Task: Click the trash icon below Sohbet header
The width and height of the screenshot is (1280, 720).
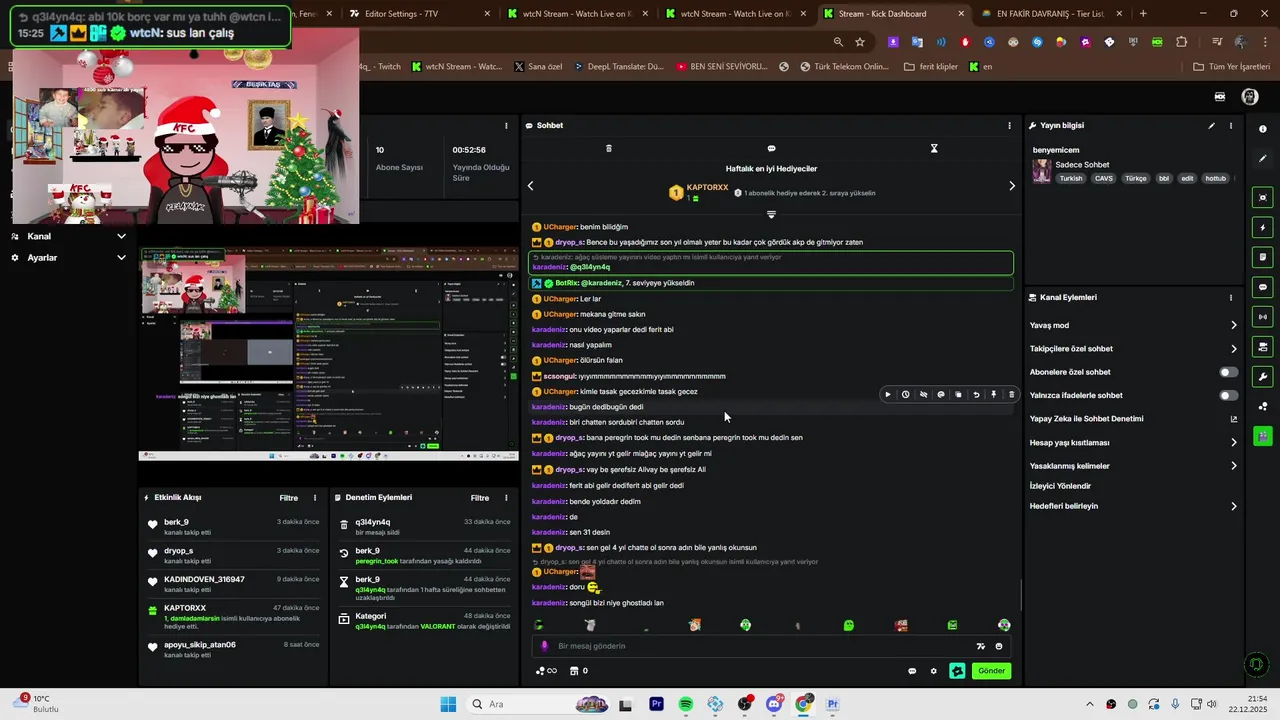Action: coord(609,148)
